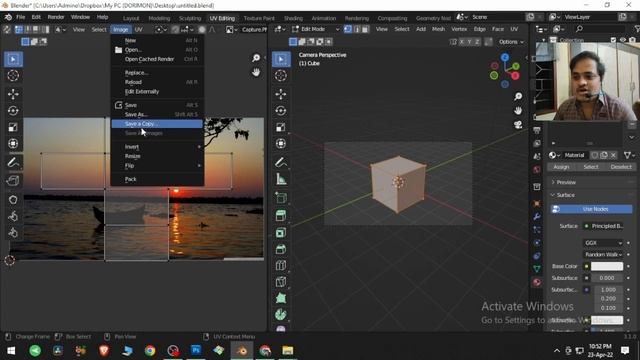Viewport: 640px width, 360px height.
Task: Select the Move tool in UV editor
Action: [13, 94]
